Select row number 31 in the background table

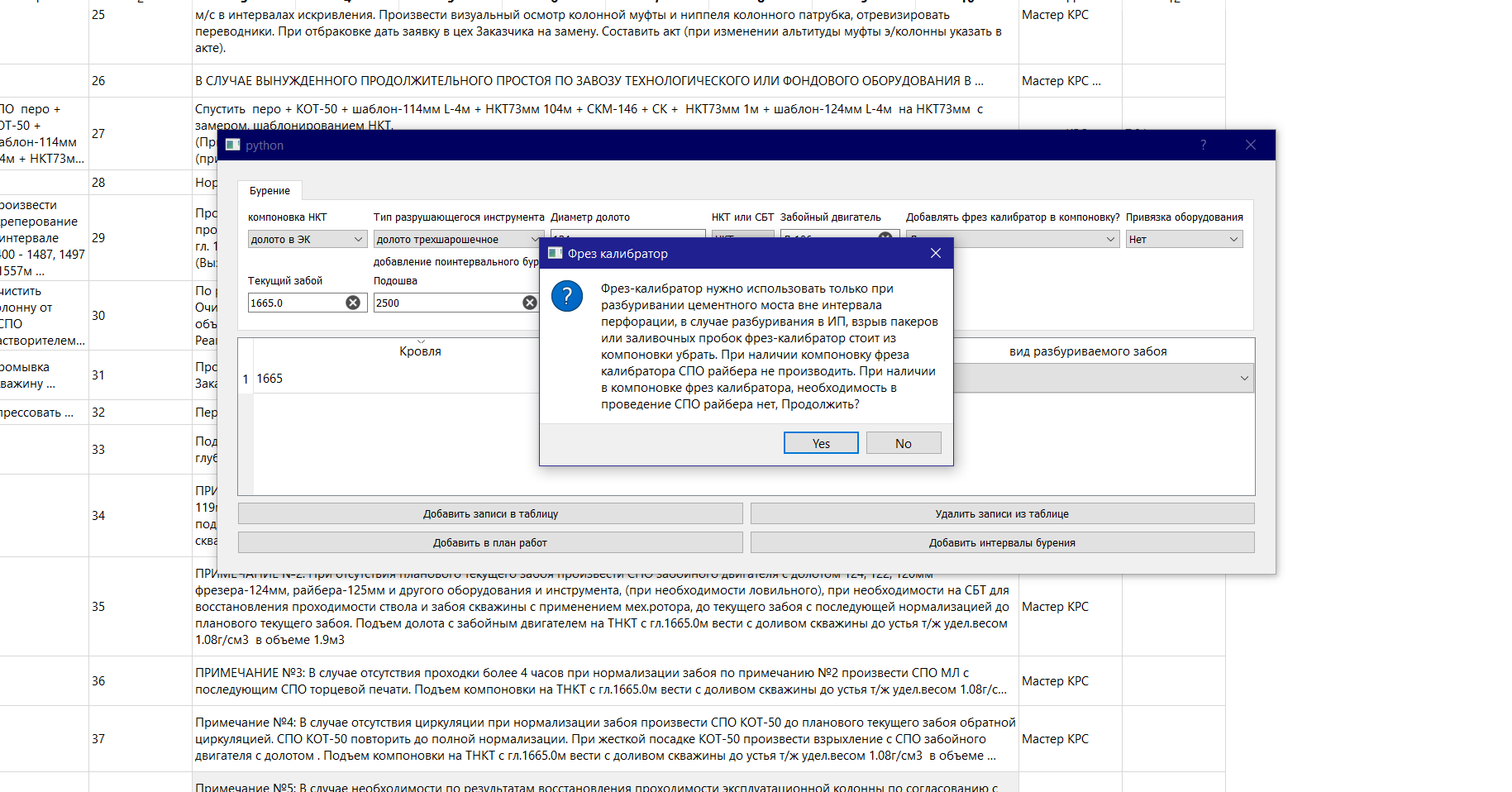coord(141,375)
